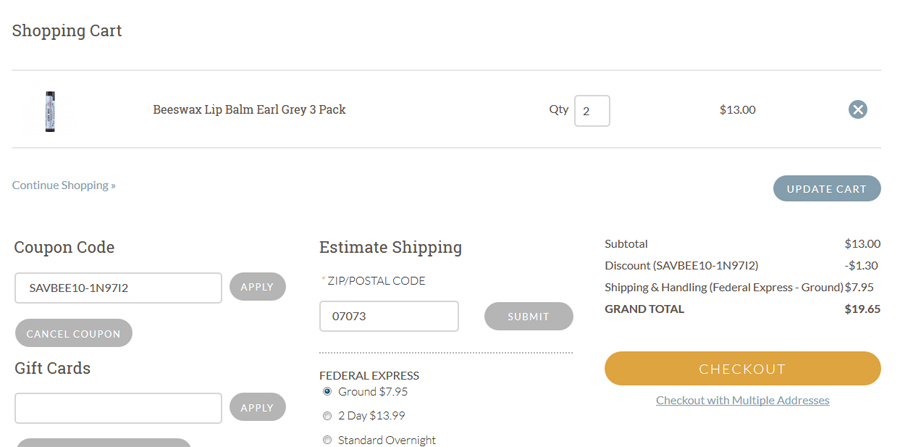Submit the ZIP code for shipping estimate
The height and width of the screenshot is (447, 900).
pyautogui.click(x=529, y=316)
